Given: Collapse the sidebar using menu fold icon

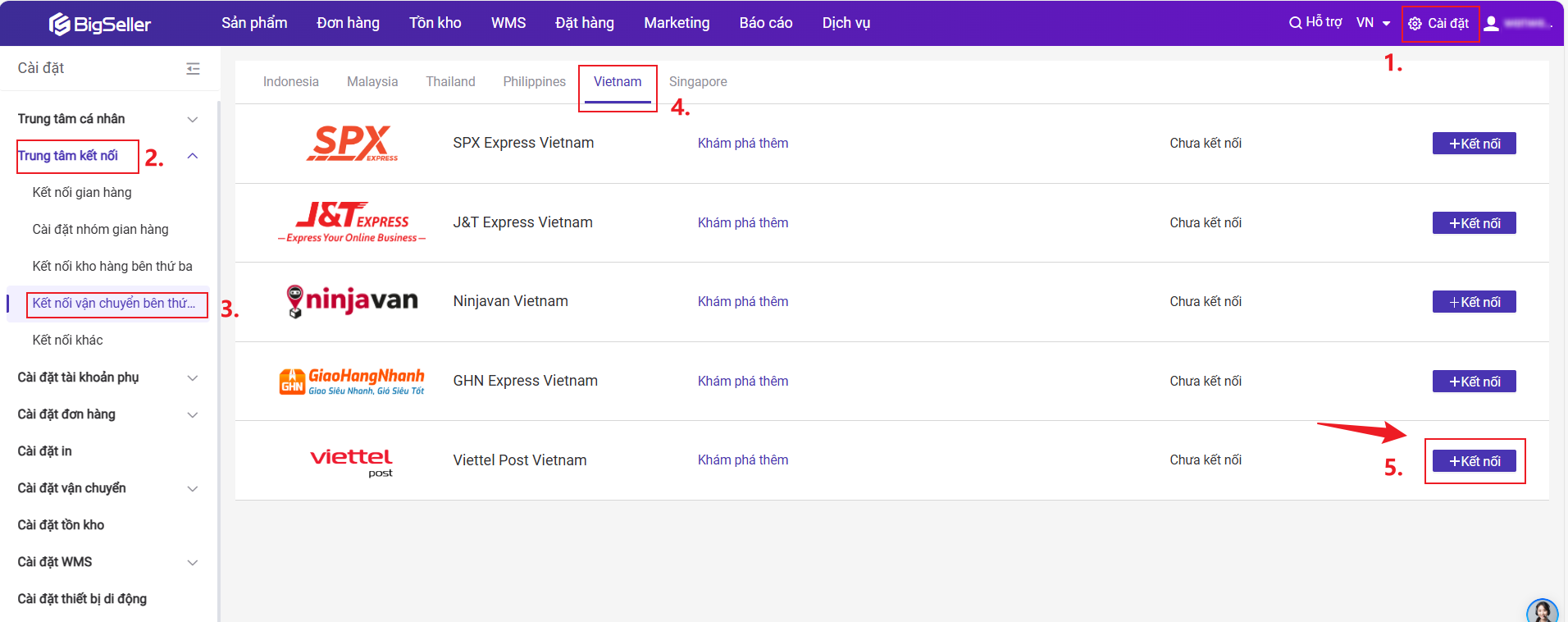Looking at the screenshot, I should [x=193, y=69].
